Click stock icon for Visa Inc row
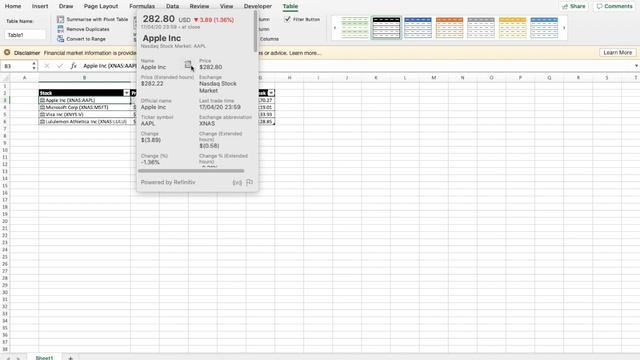This screenshot has width=640, height=360. click(x=42, y=115)
